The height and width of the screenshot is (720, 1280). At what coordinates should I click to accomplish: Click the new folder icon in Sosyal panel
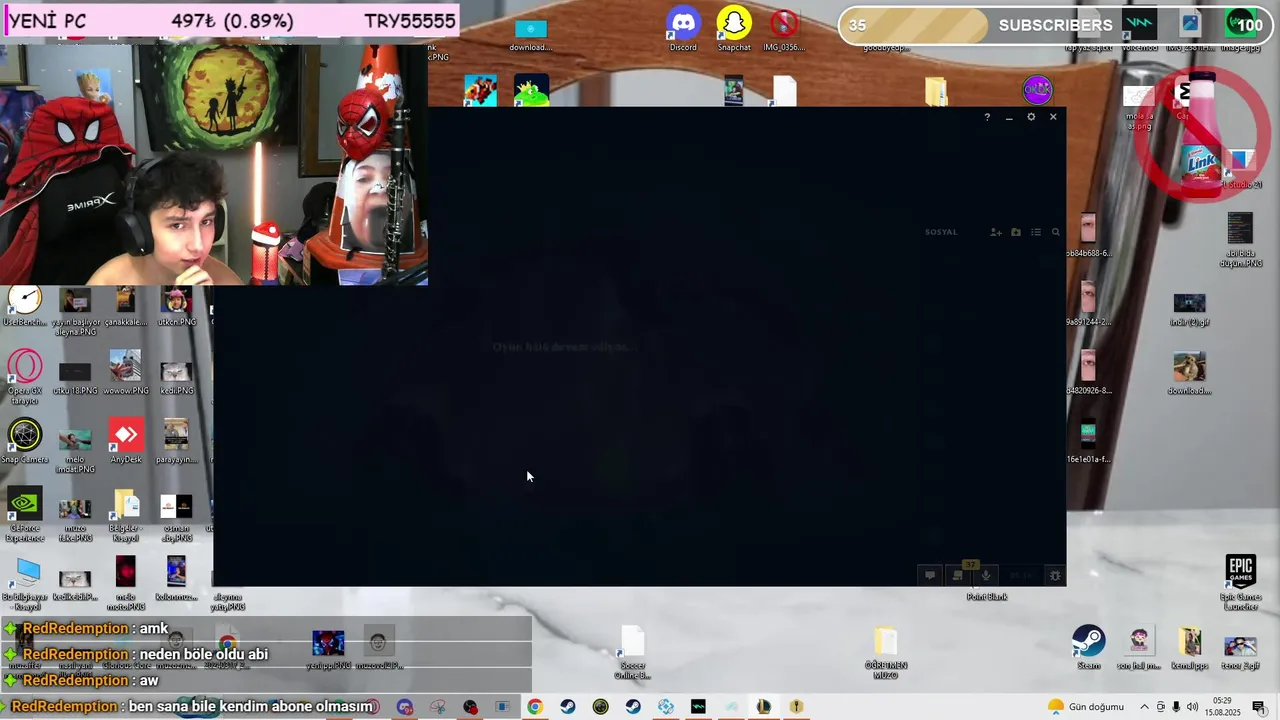click(x=1016, y=232)
